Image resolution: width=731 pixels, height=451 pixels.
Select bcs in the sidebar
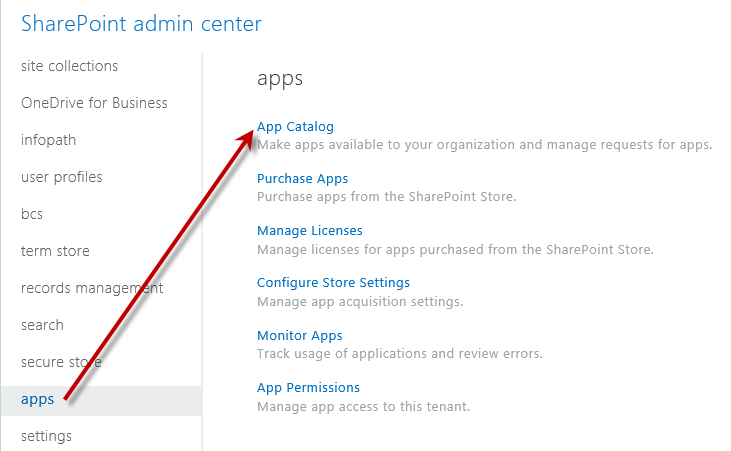[x=32, y=214]
